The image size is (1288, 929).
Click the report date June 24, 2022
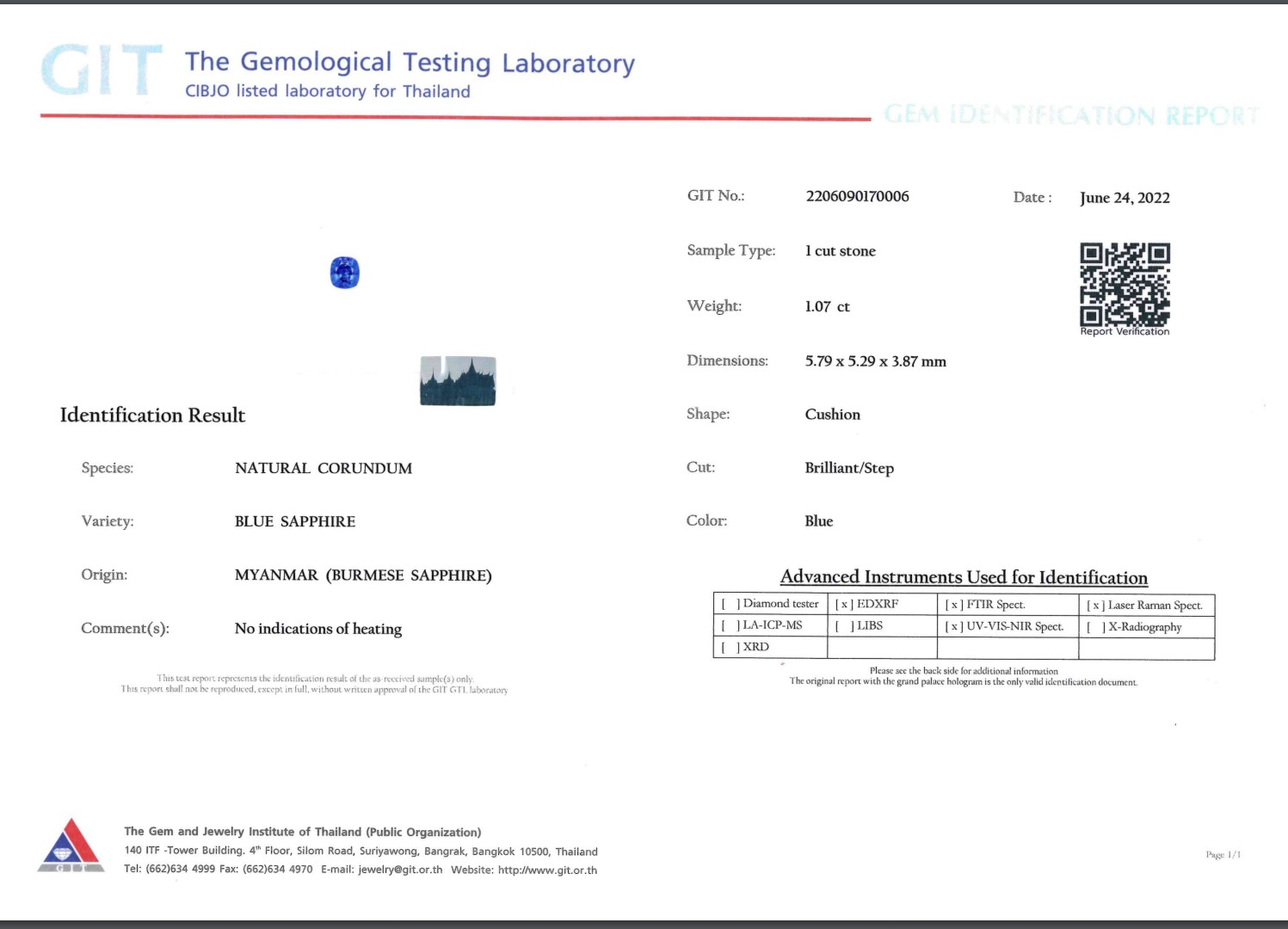(x=1125, y=198)
